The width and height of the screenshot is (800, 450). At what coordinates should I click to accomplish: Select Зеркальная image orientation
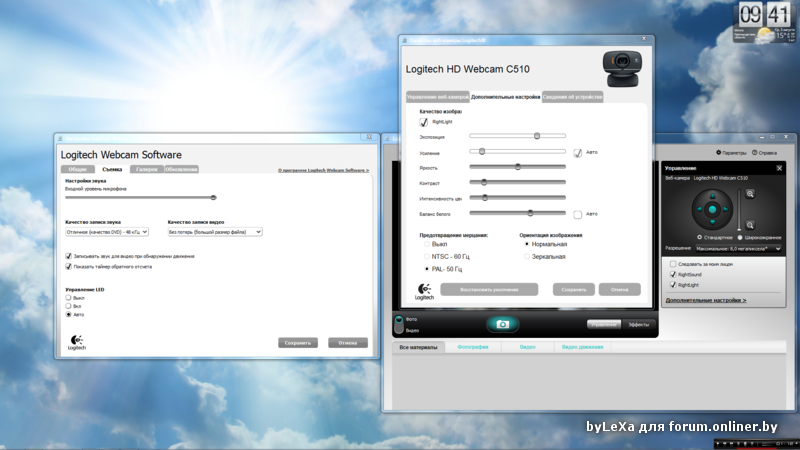point(527,257)
